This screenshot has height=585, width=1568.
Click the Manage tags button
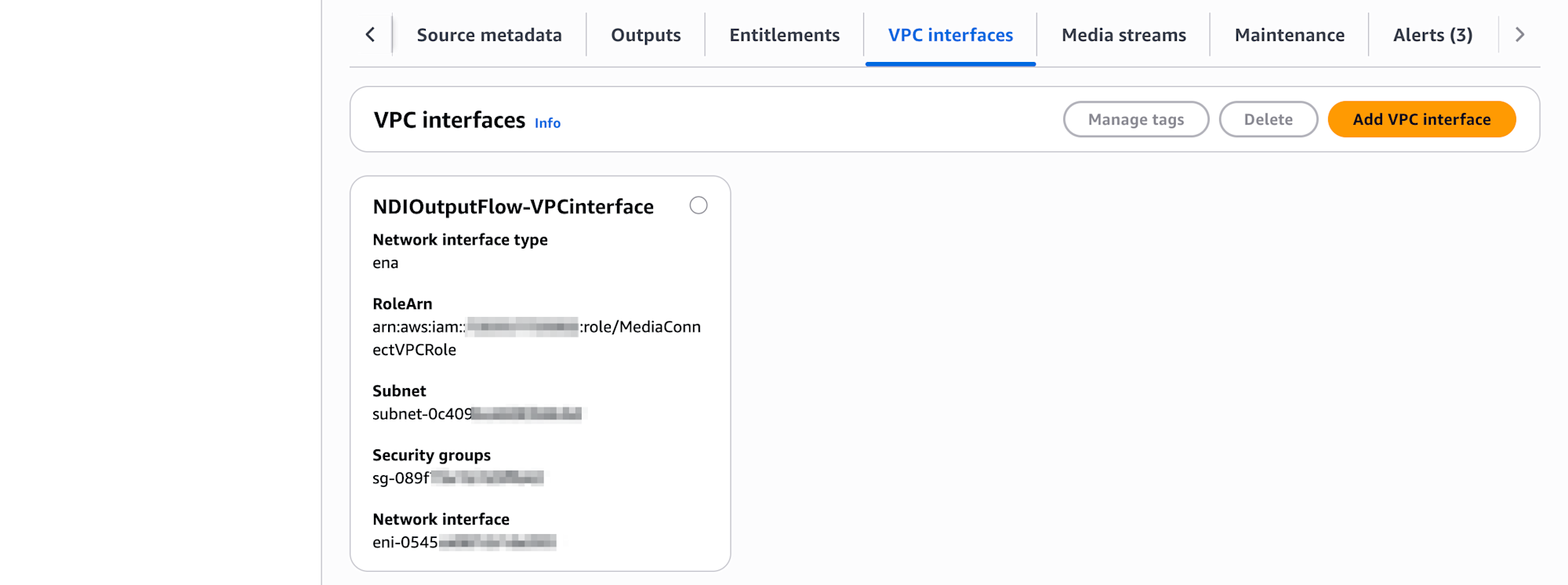click(1135, 119)
